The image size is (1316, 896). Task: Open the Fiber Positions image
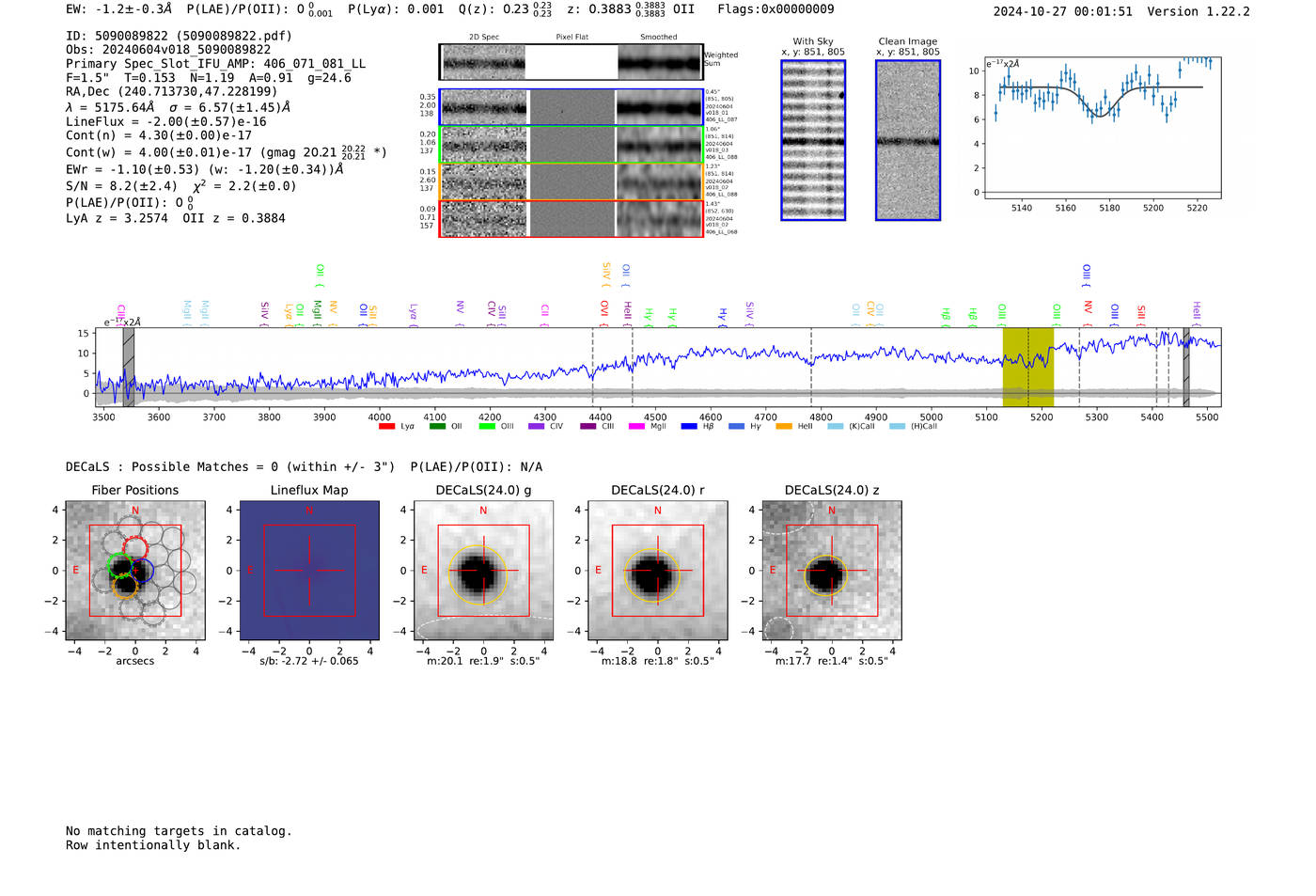(135, 571)
